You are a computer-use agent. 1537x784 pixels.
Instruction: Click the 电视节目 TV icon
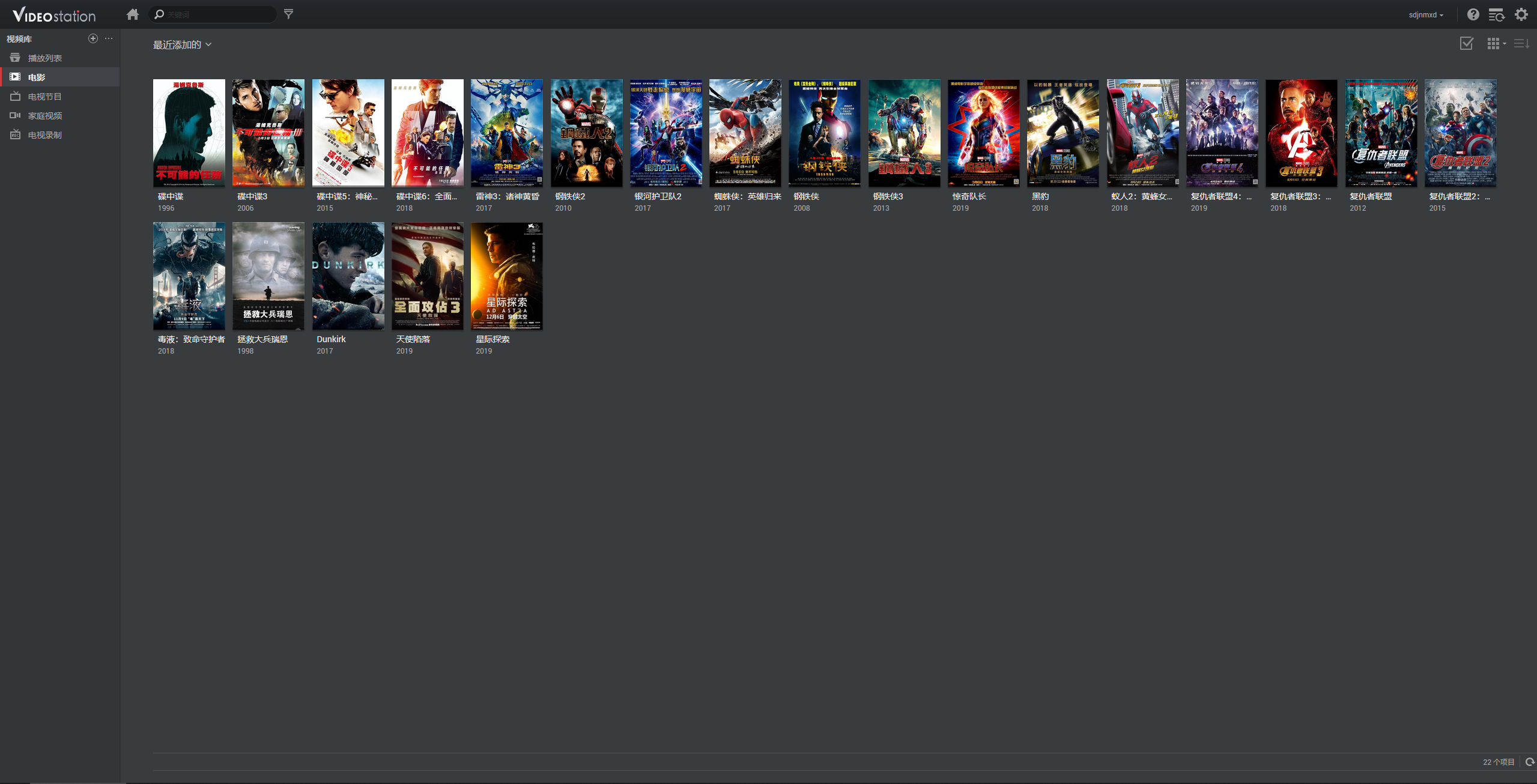pyautogui.click(x=15, y=96)
